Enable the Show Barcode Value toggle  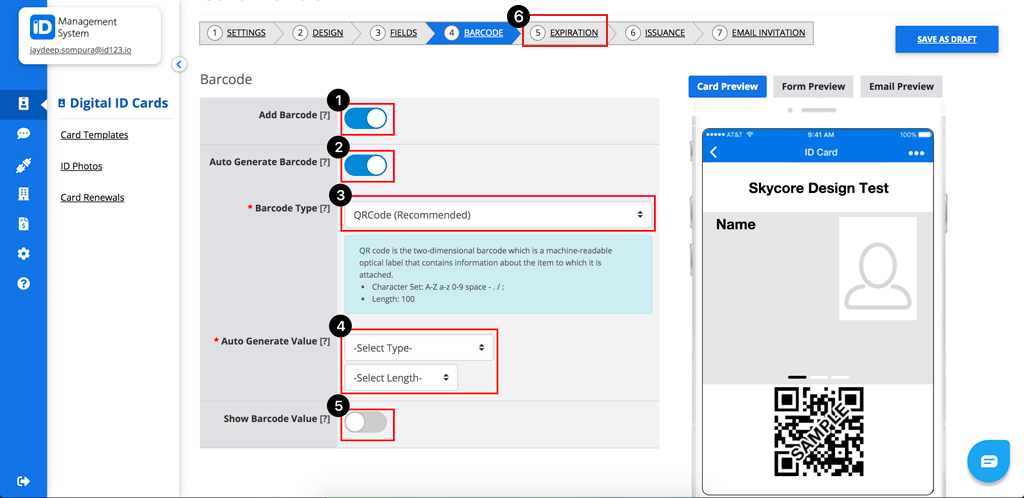tap(366, 422)
